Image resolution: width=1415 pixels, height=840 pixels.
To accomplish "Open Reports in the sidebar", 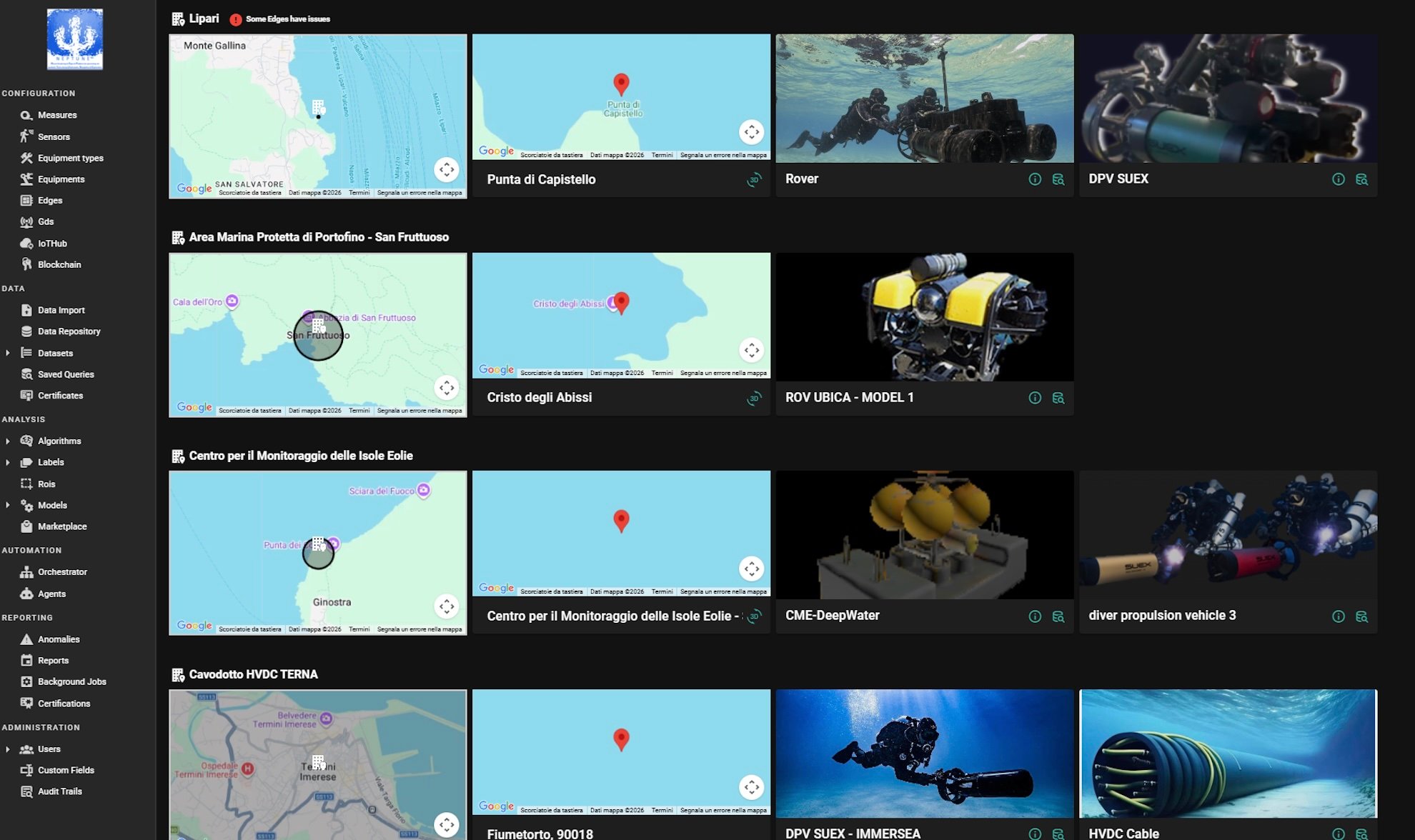I will tap(53, 661).
